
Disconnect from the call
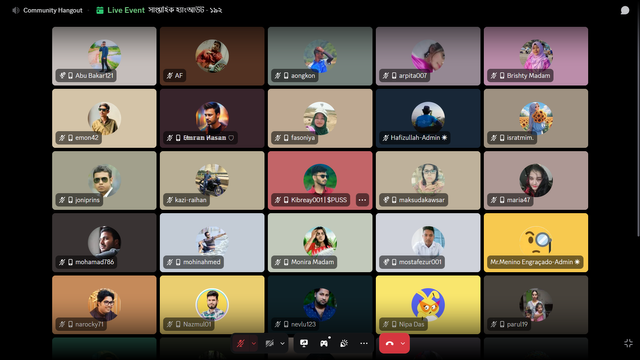pyautogui.click(x=389, y=344)
